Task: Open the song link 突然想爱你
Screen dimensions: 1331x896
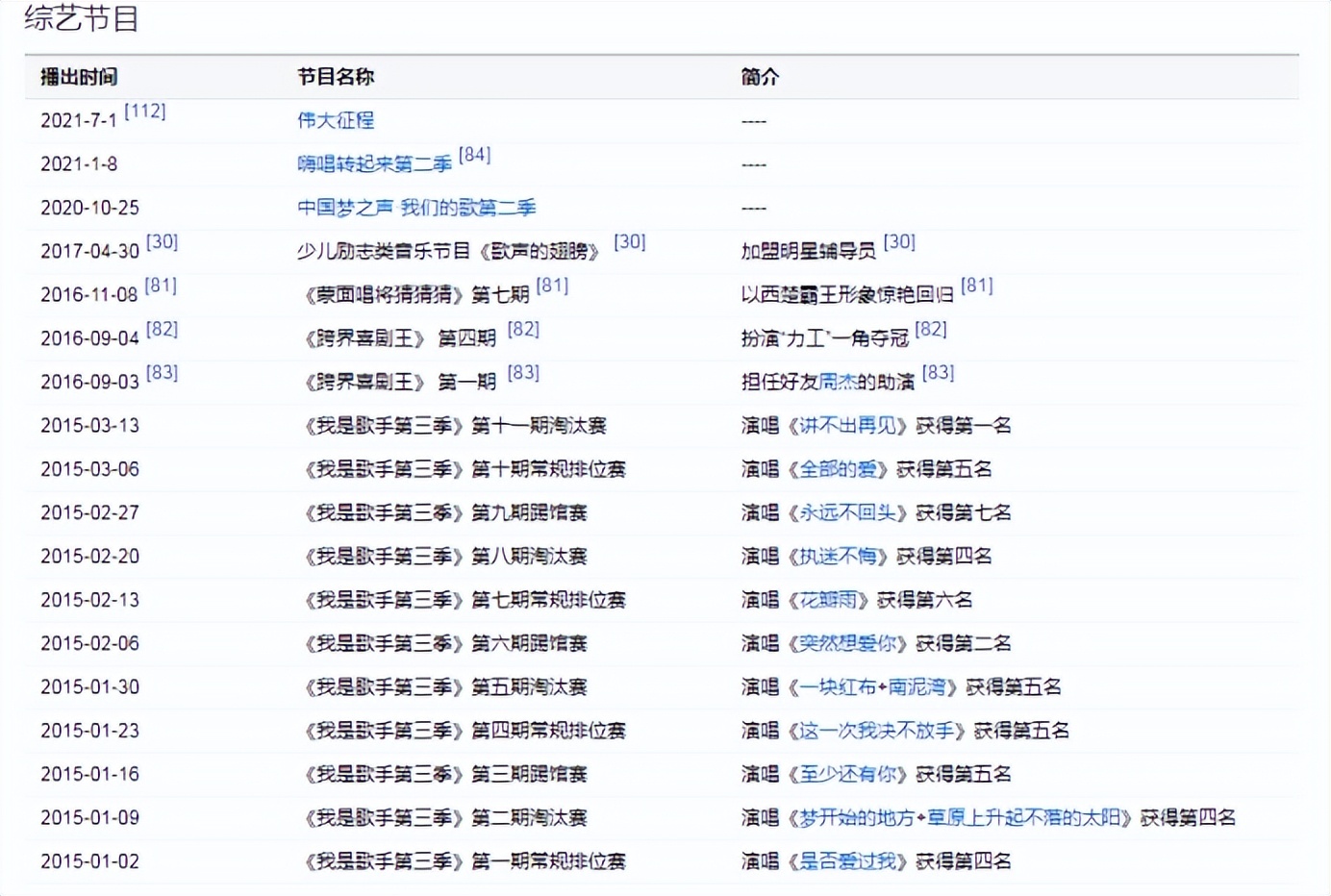Action: (846, 643)
